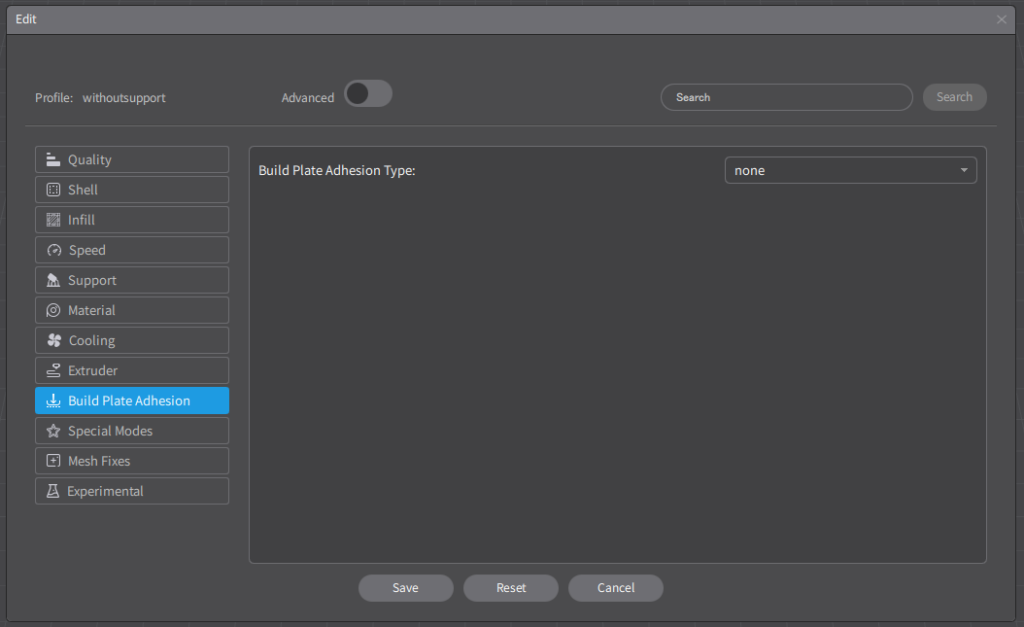This screenshot has height=627, width=1024.
Task: Click the Cooling fan icon
Action: pos(54,341)
